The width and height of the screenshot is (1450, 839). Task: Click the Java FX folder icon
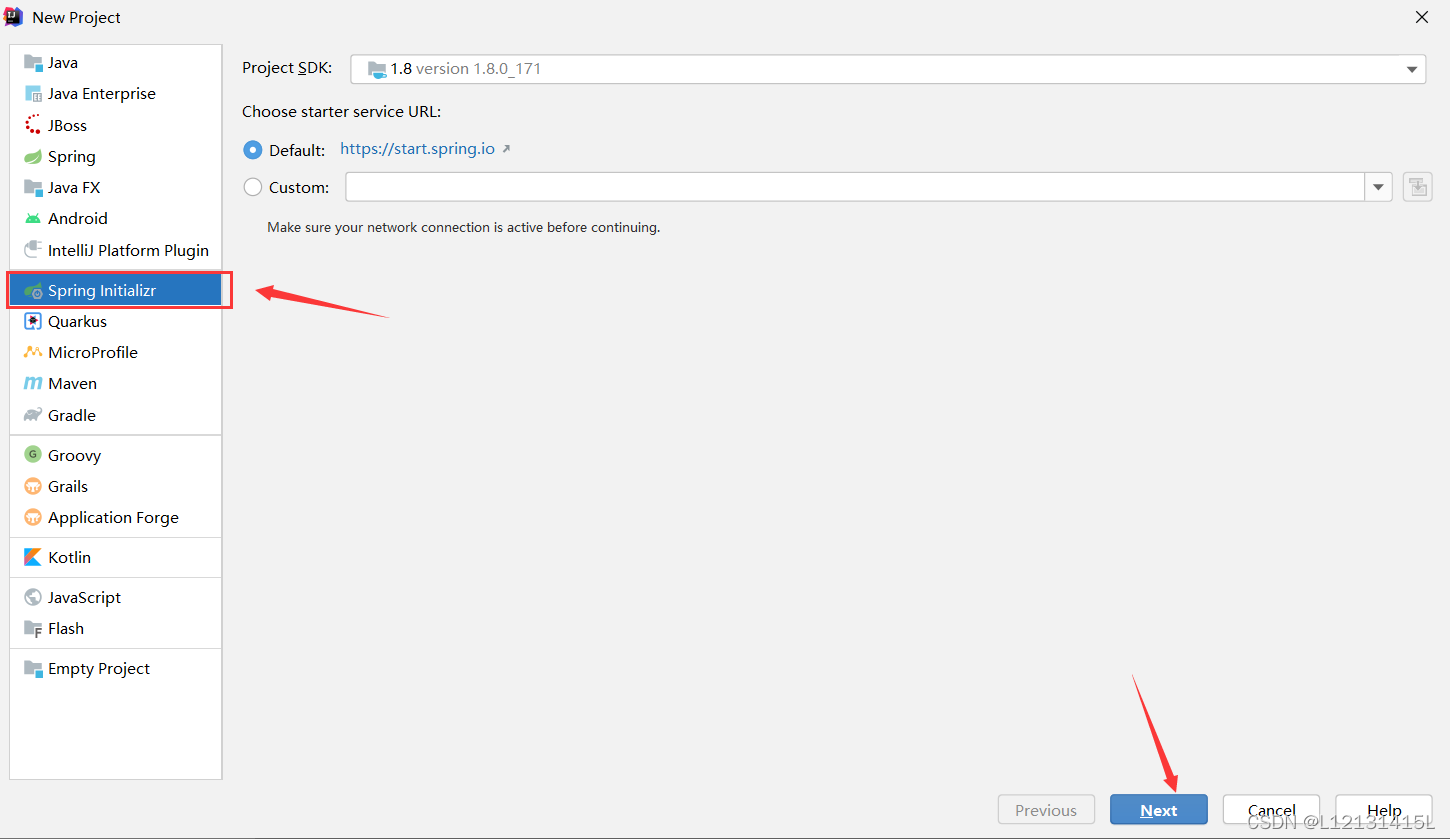33,187
